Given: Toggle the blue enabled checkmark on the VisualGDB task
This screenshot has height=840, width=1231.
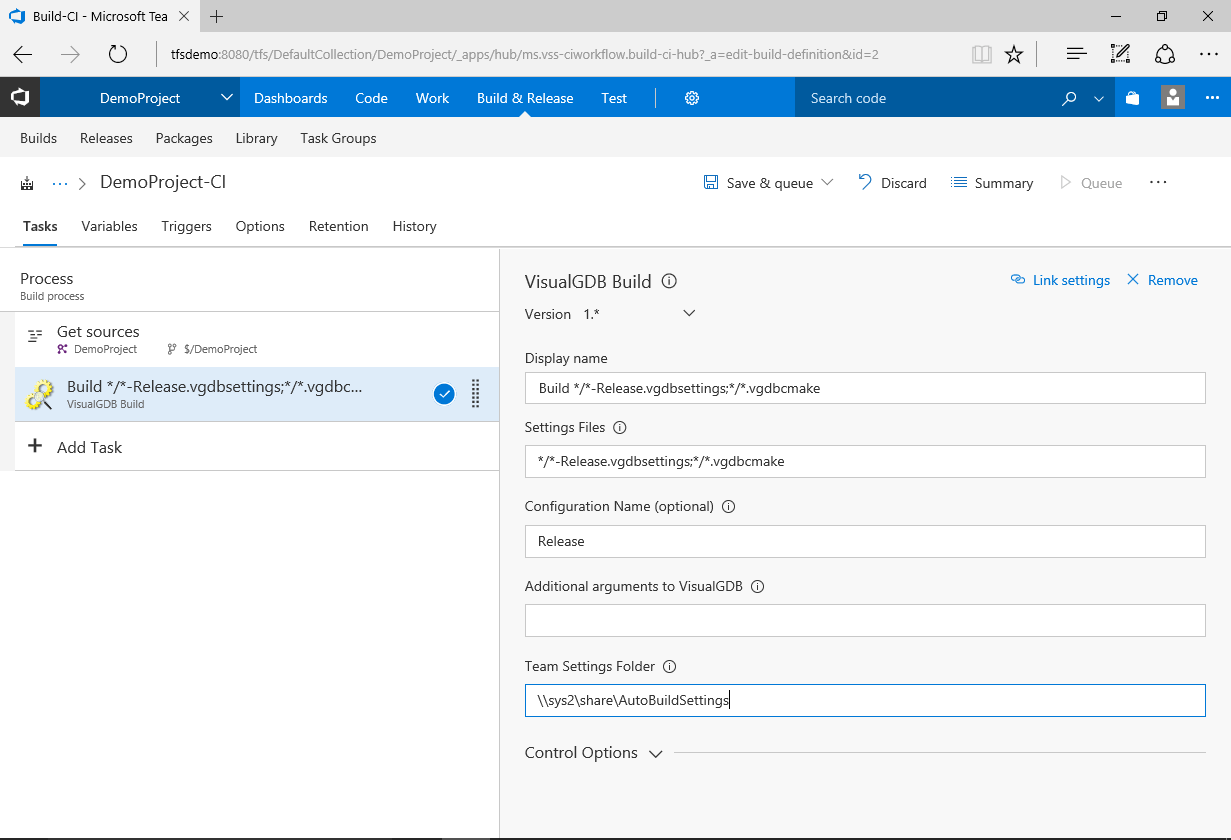Looking at the screenshot, I should (x=444, y=393).
